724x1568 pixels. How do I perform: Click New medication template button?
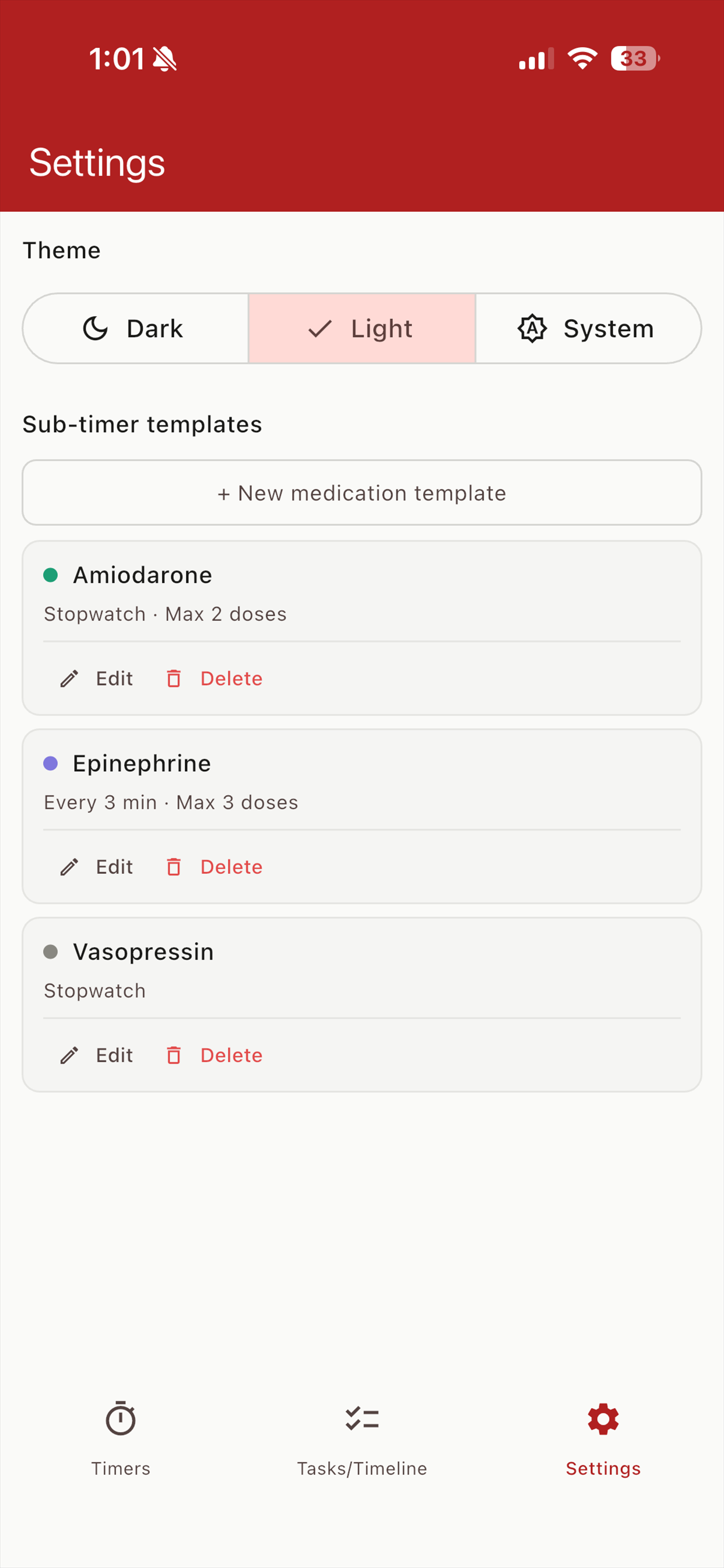coord(362,492)
